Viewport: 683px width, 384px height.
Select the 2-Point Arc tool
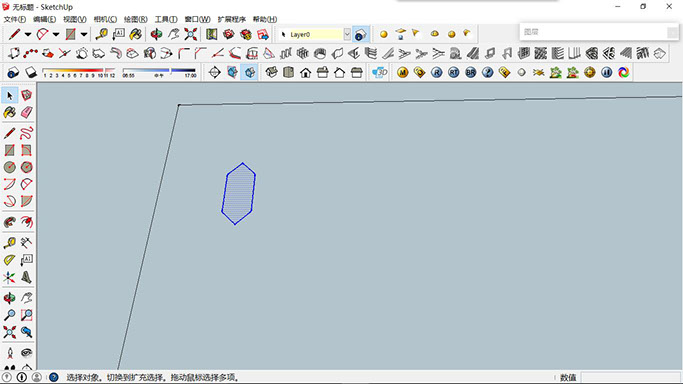(x=27, y=184)
